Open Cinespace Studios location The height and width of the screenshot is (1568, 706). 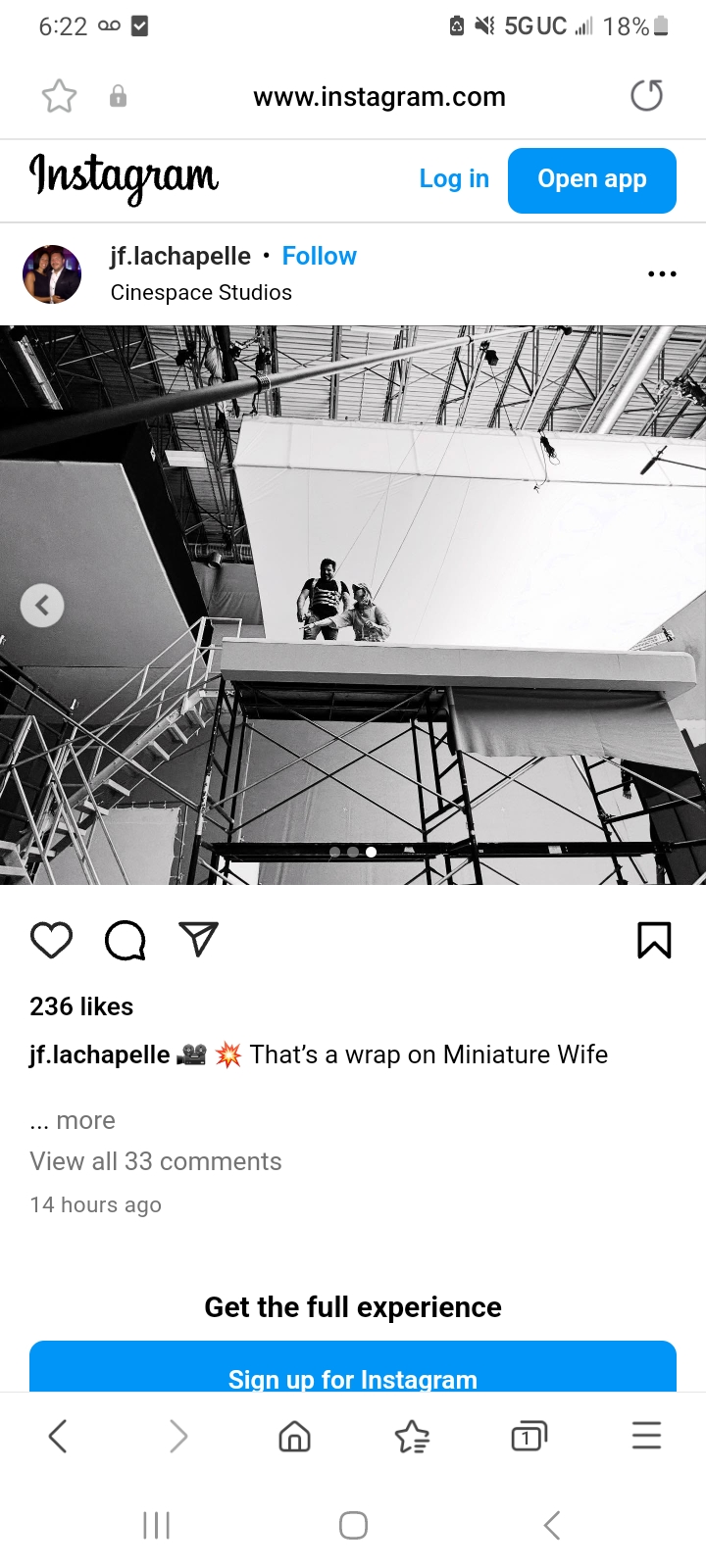tap(201, 292)
